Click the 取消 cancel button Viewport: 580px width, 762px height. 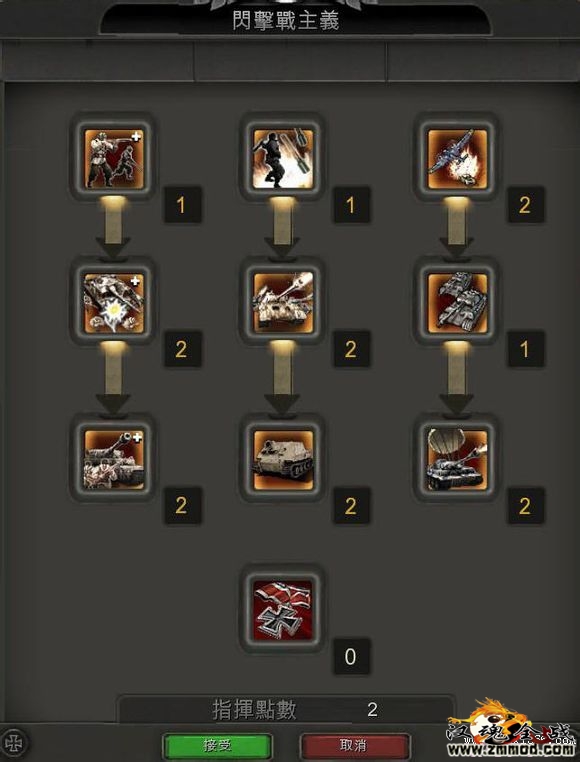[x=353, y=746]
